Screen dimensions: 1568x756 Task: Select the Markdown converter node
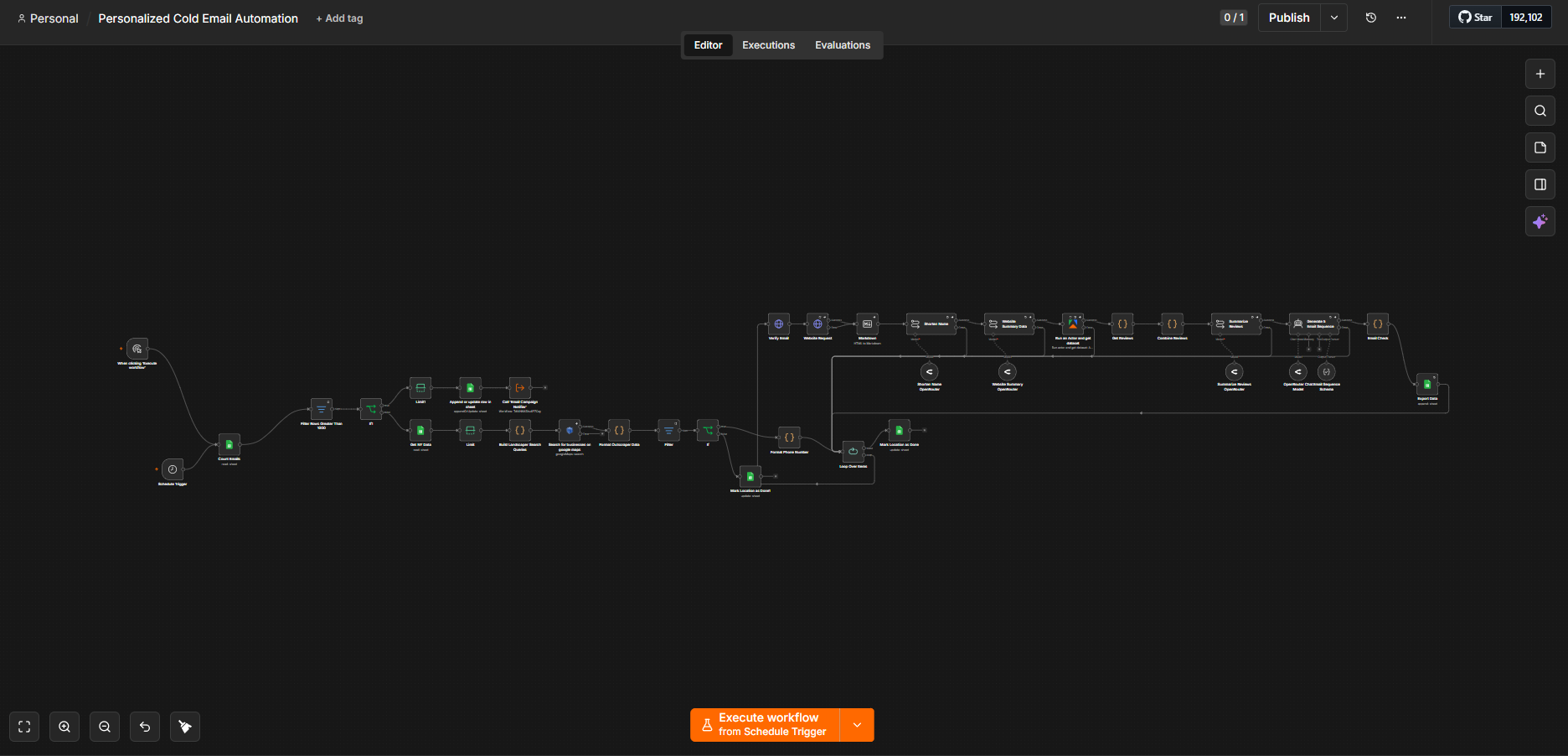pos(867,324)
